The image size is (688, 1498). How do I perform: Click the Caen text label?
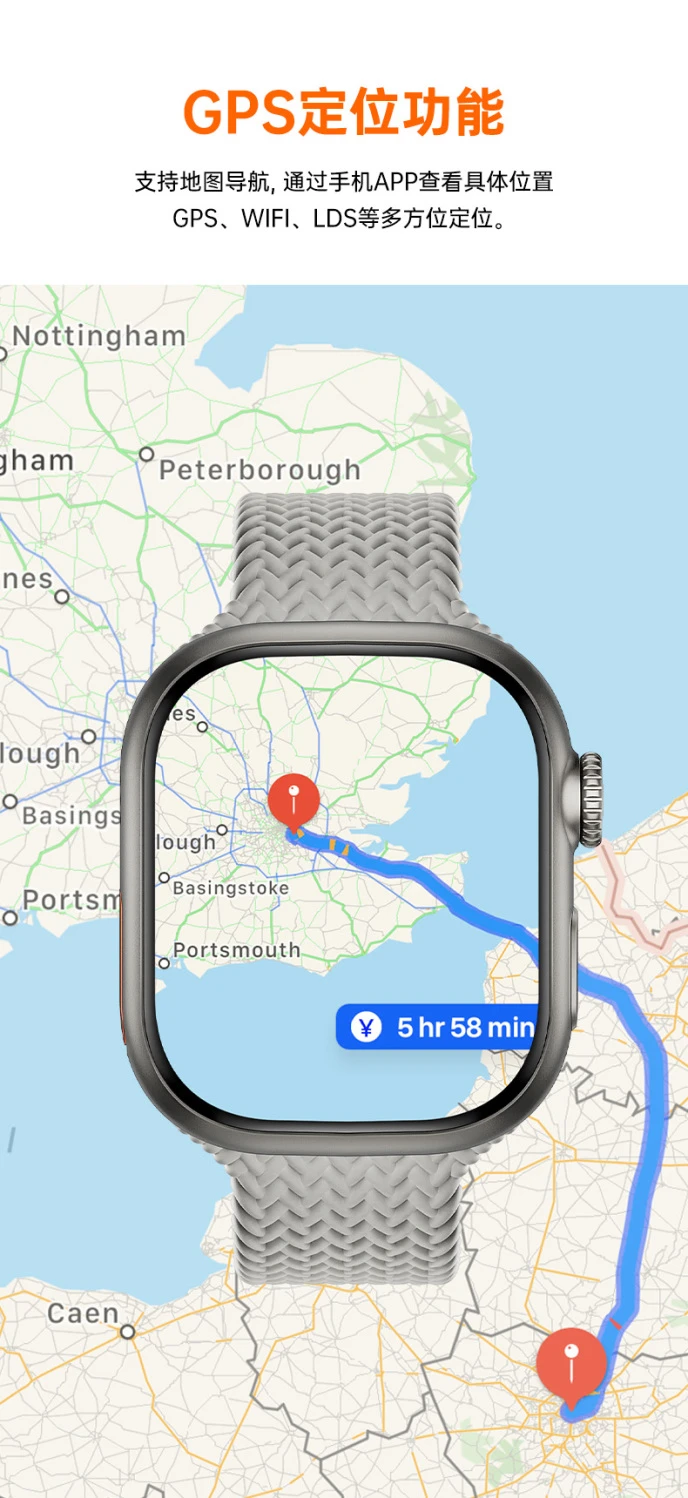click(83, 1313)
